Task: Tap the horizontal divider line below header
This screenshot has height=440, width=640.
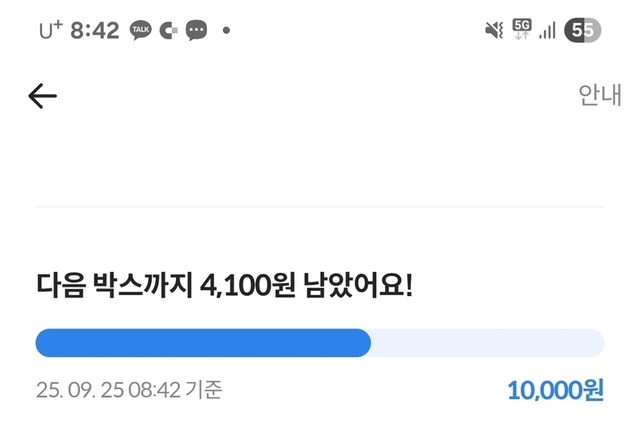Action: (320, 208)
